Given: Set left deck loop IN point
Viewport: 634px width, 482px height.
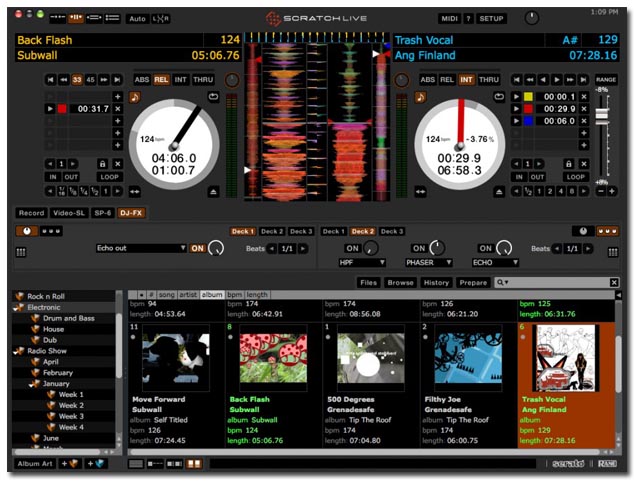Looking at the screenshot, I should (x=53, y=177).
